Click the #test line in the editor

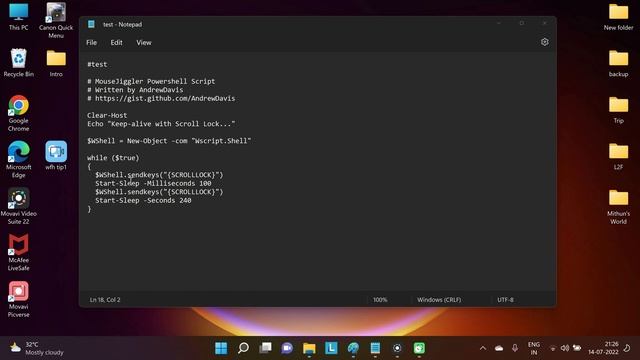click(97, 64)
